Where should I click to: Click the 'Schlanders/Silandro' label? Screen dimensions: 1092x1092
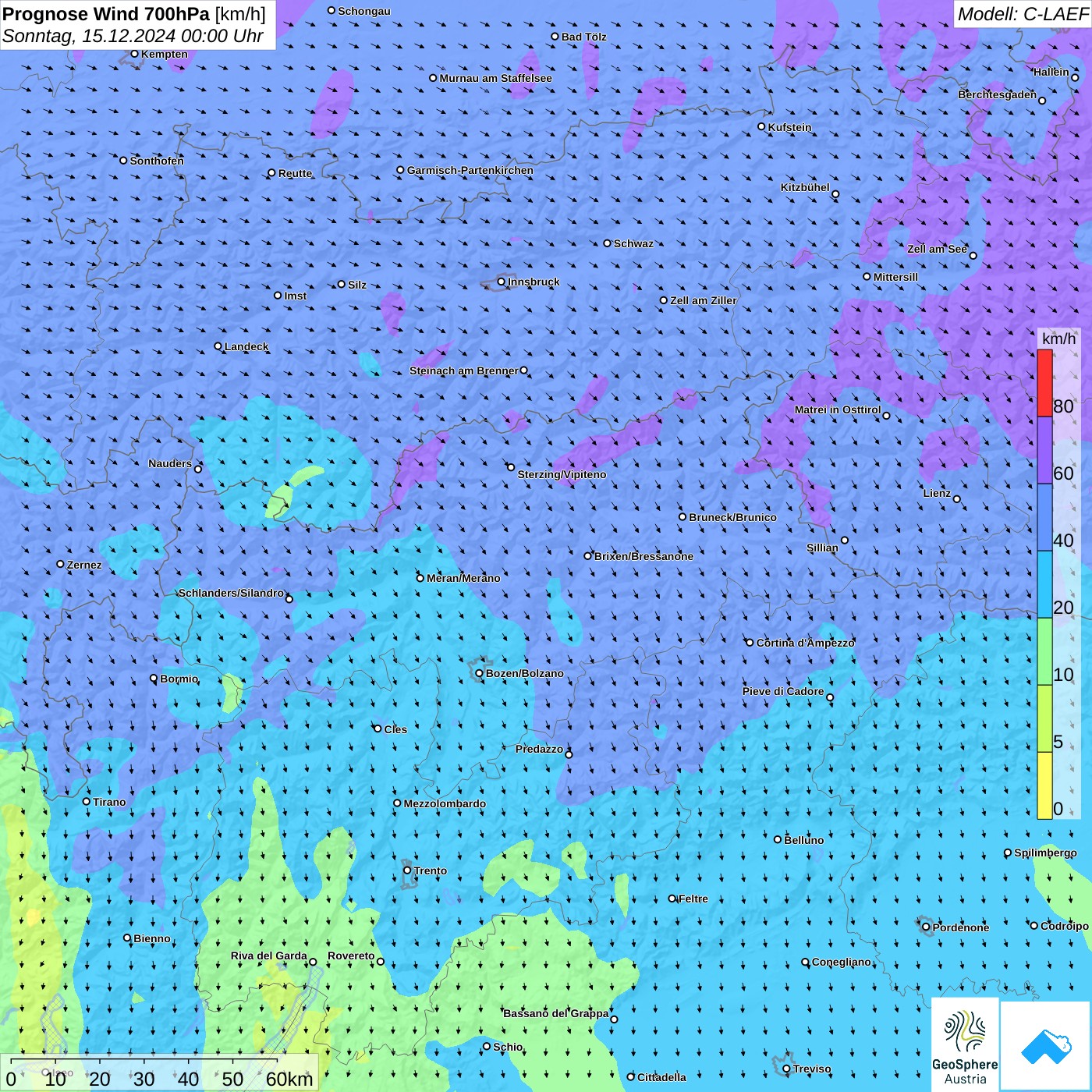pyautogui.click(x=232, y=593)
